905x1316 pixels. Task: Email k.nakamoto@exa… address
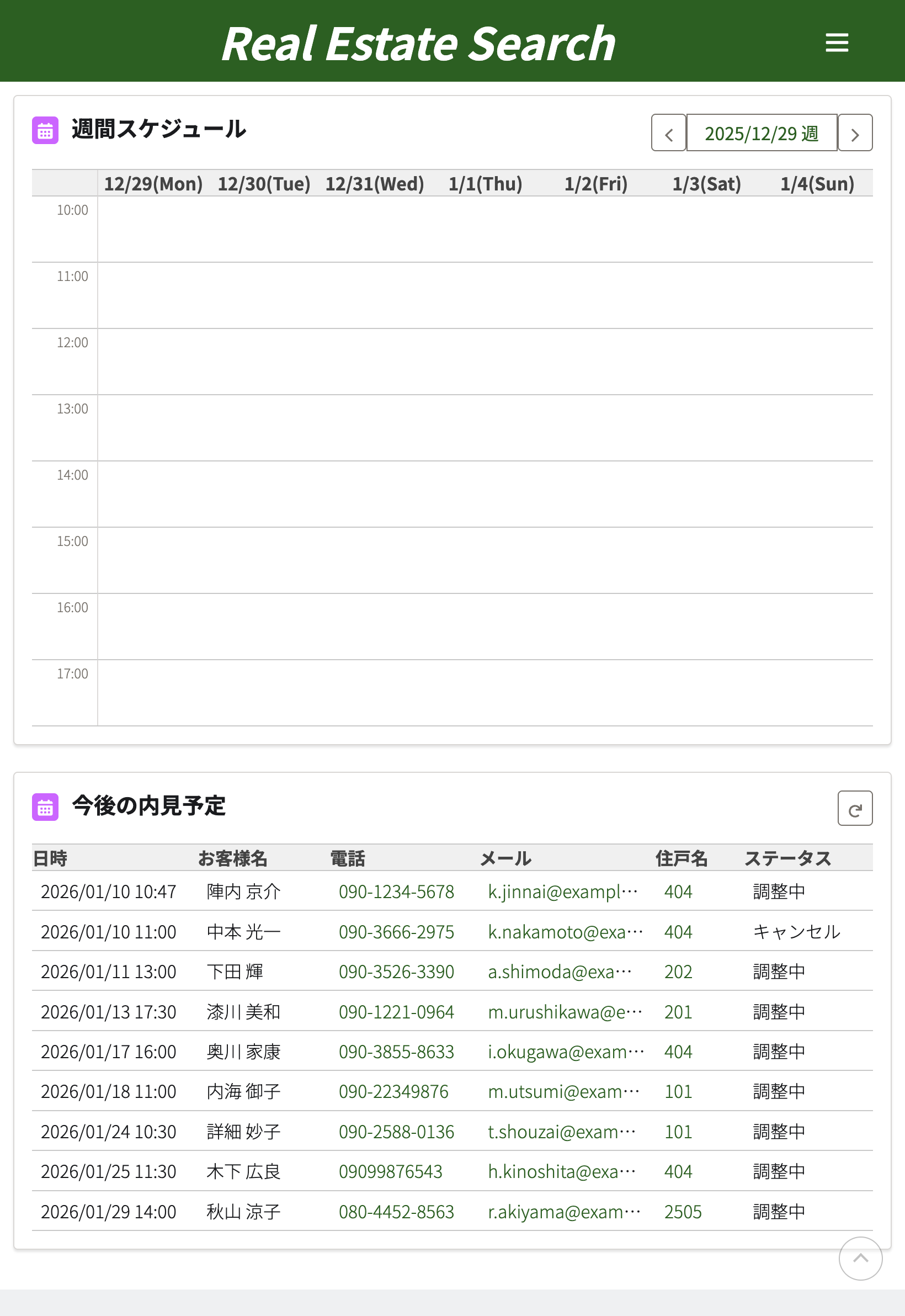click(565, 932)
